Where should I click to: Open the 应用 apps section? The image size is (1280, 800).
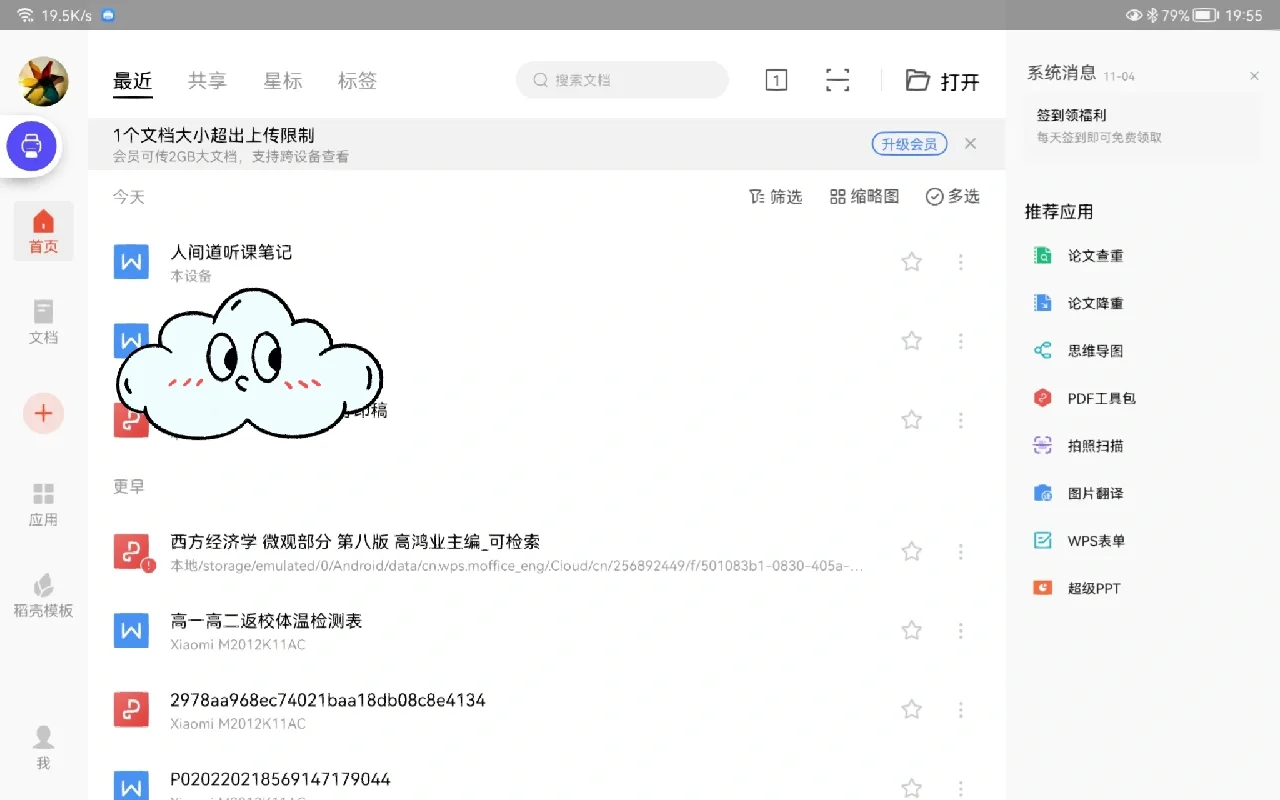click(x=43, y=504)
